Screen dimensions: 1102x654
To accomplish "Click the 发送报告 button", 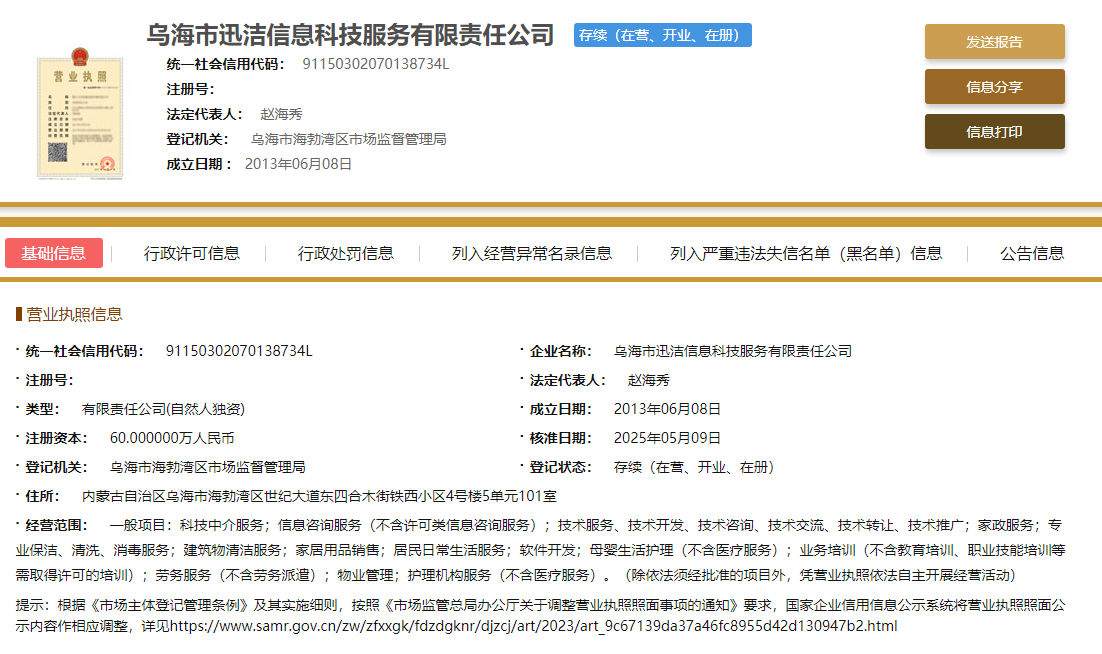I will pos(994,42).
